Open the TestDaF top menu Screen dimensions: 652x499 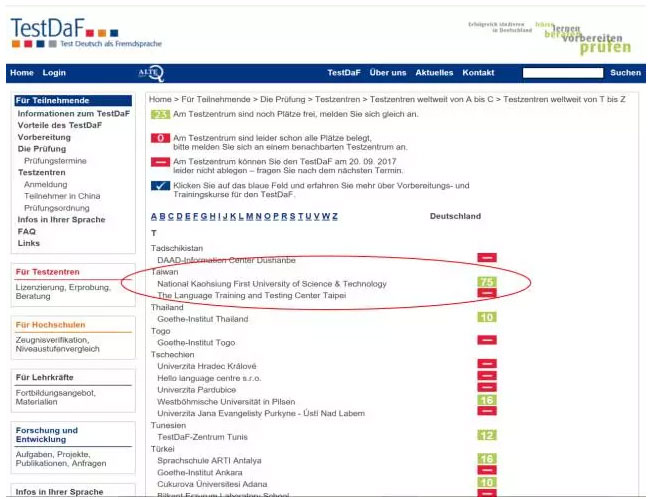pos(344,73)
